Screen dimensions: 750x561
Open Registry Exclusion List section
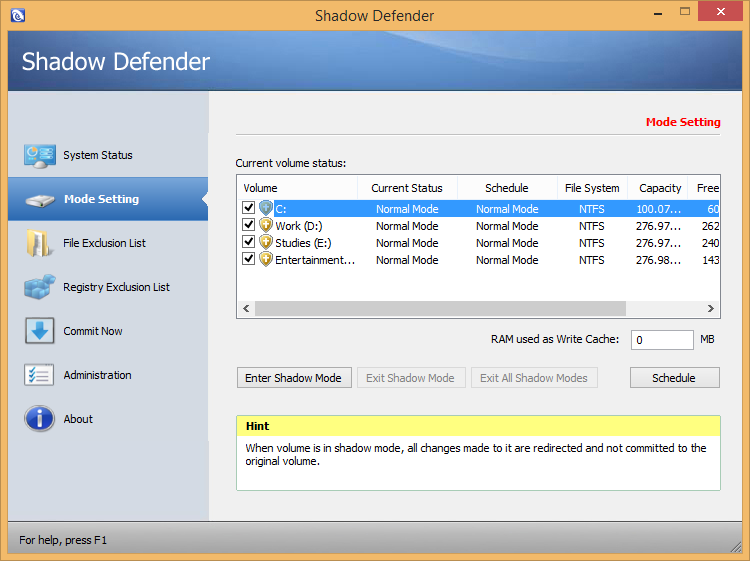[108, 287]
